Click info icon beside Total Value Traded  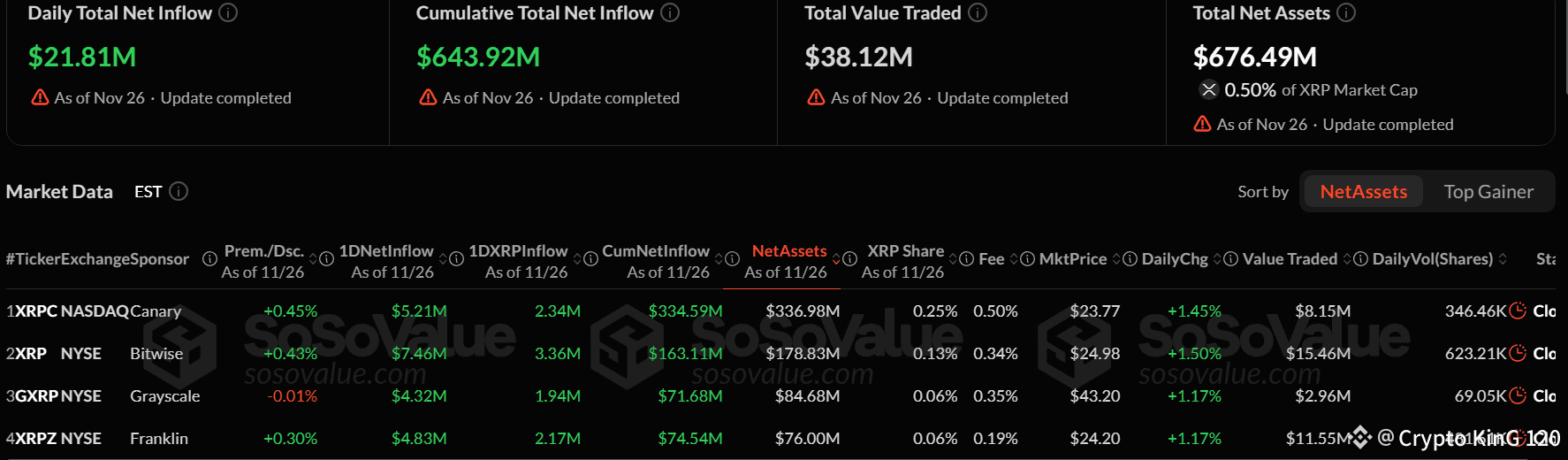(x=978, y=13)
